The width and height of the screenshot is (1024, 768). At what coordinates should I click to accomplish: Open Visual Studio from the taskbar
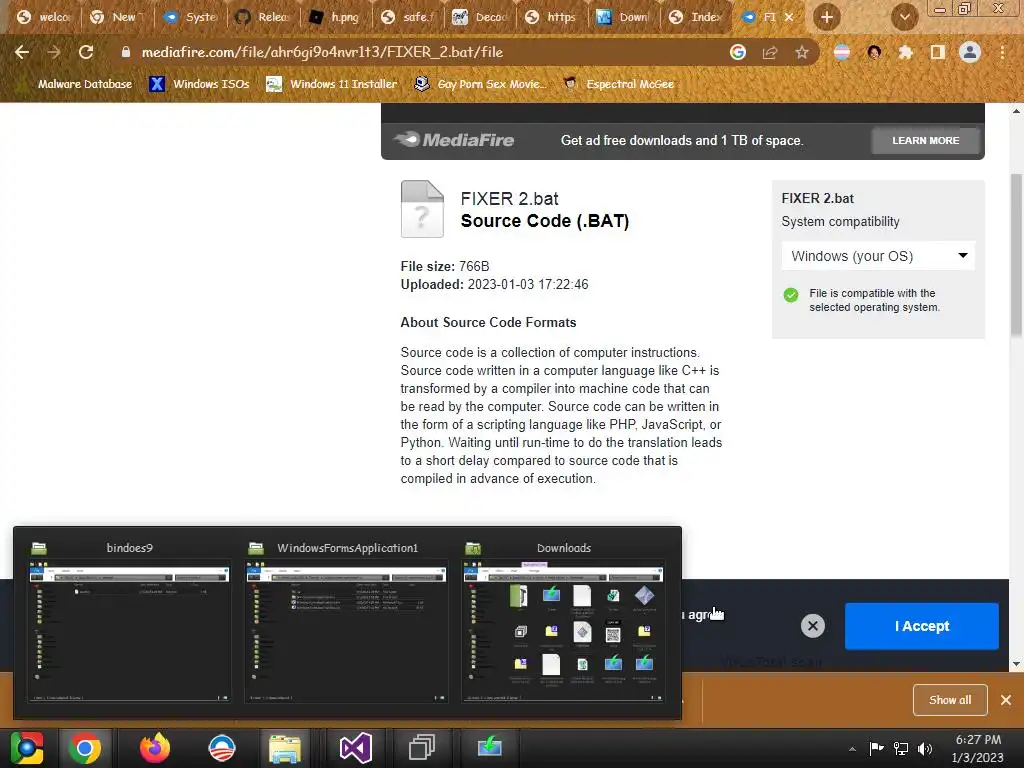coord(356,748)
